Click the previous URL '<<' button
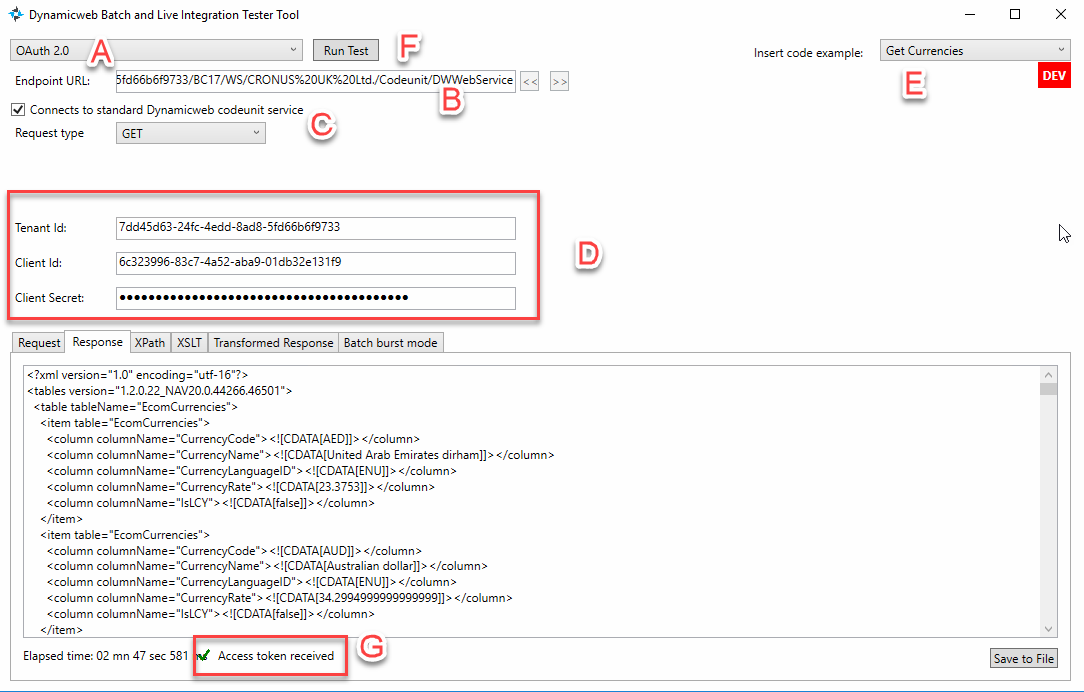The width and height of the screenshot is (1084, 692). [x=530, y=82]
